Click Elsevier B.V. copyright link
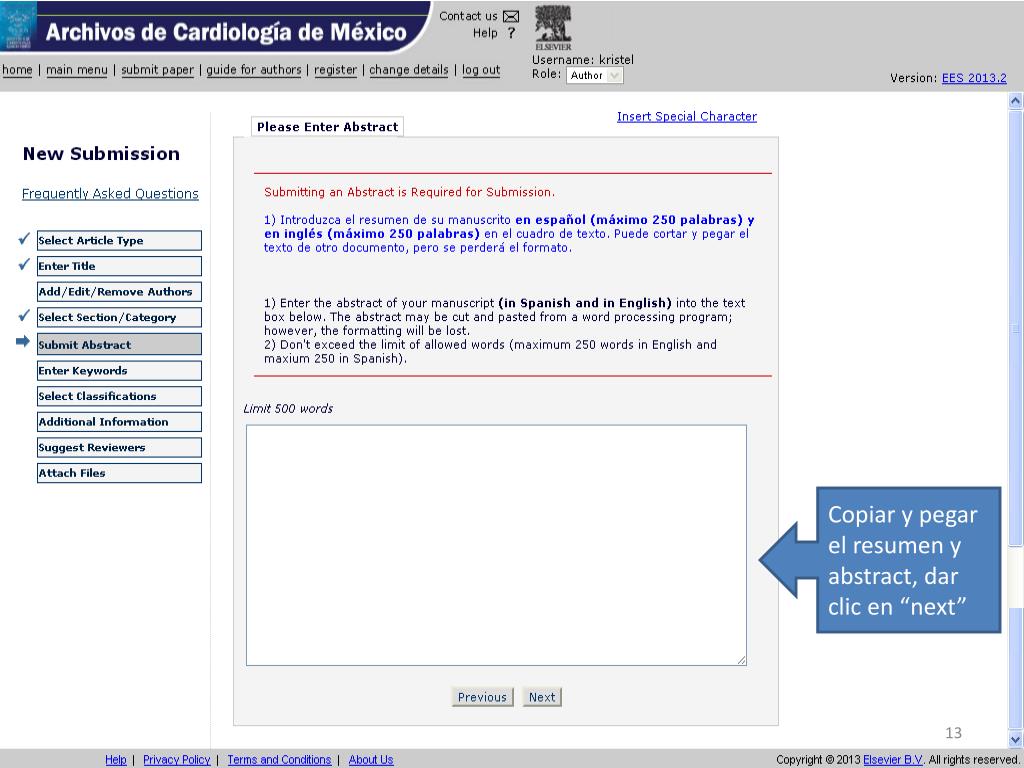This screenshot has height=768, width=1024. point(893,760)
